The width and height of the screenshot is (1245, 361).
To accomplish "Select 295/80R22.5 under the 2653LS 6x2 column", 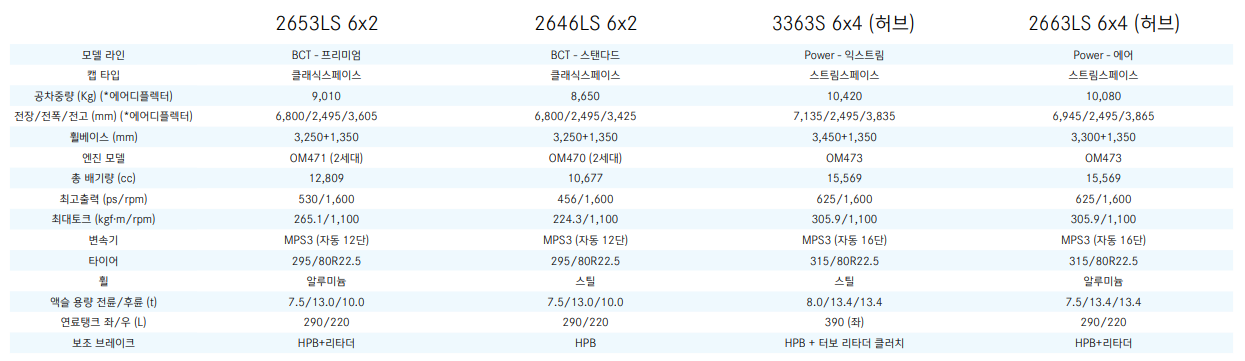I will click(x=327, y=261).
